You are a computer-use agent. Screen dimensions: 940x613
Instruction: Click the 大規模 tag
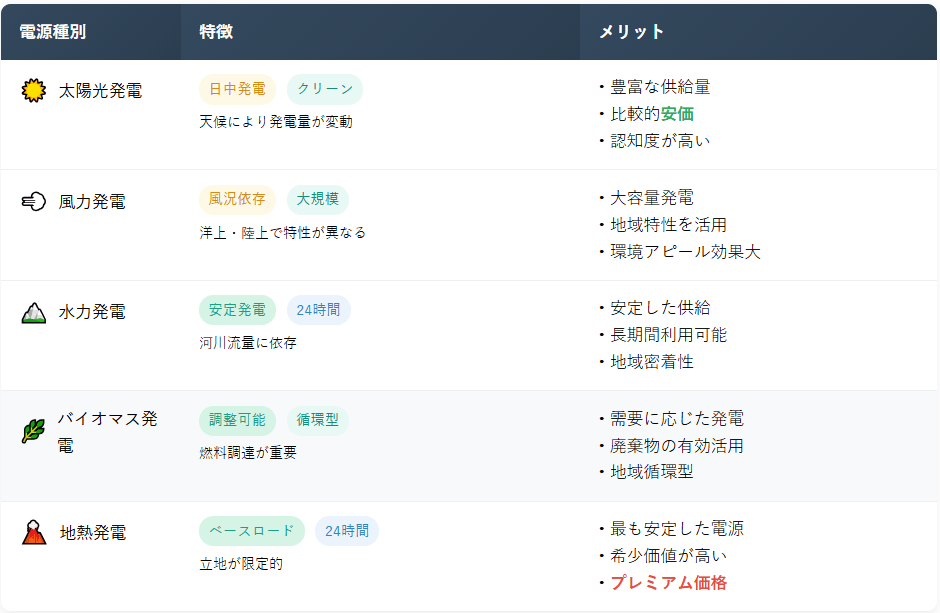(317, 199)
